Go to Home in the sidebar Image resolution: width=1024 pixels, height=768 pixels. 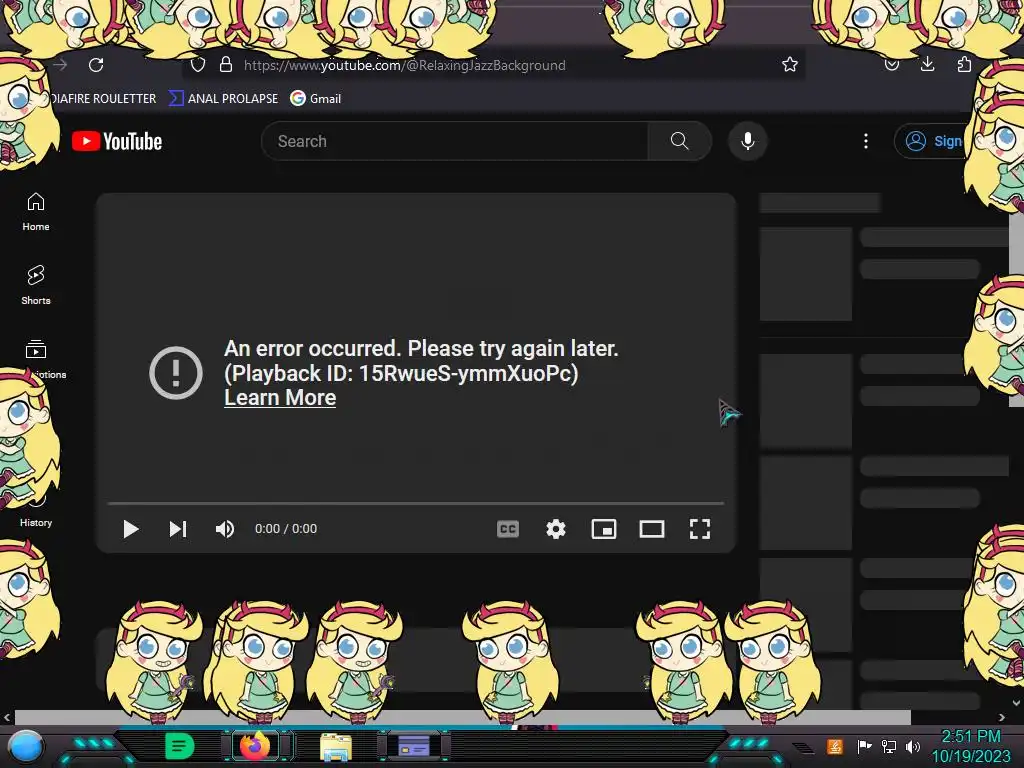tap(36, 212)
